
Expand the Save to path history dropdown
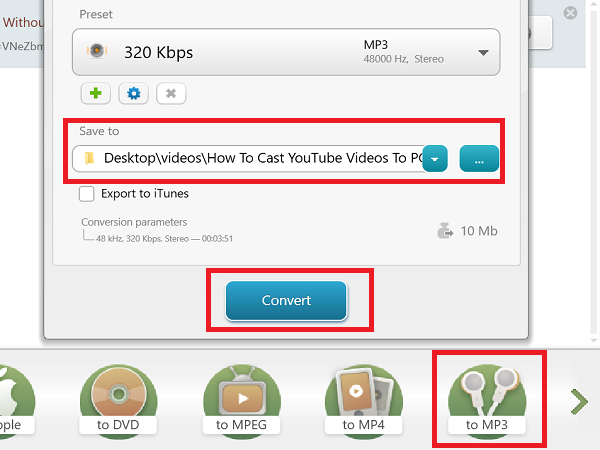click(435, 159)
